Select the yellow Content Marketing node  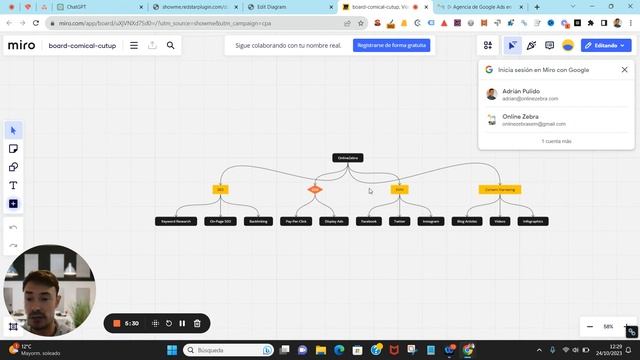click(500, 189)
